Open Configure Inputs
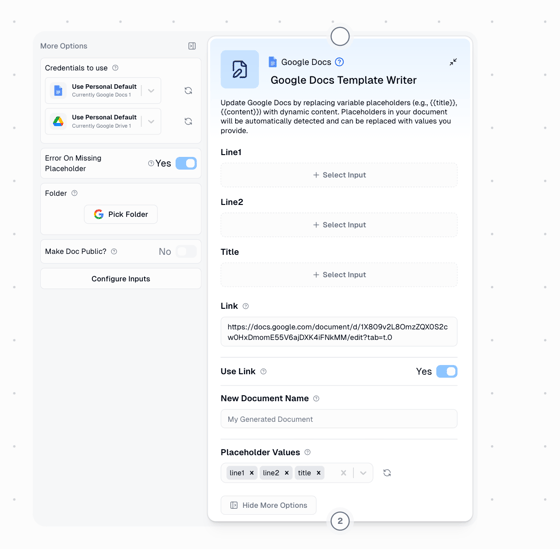 click(121, 279)
